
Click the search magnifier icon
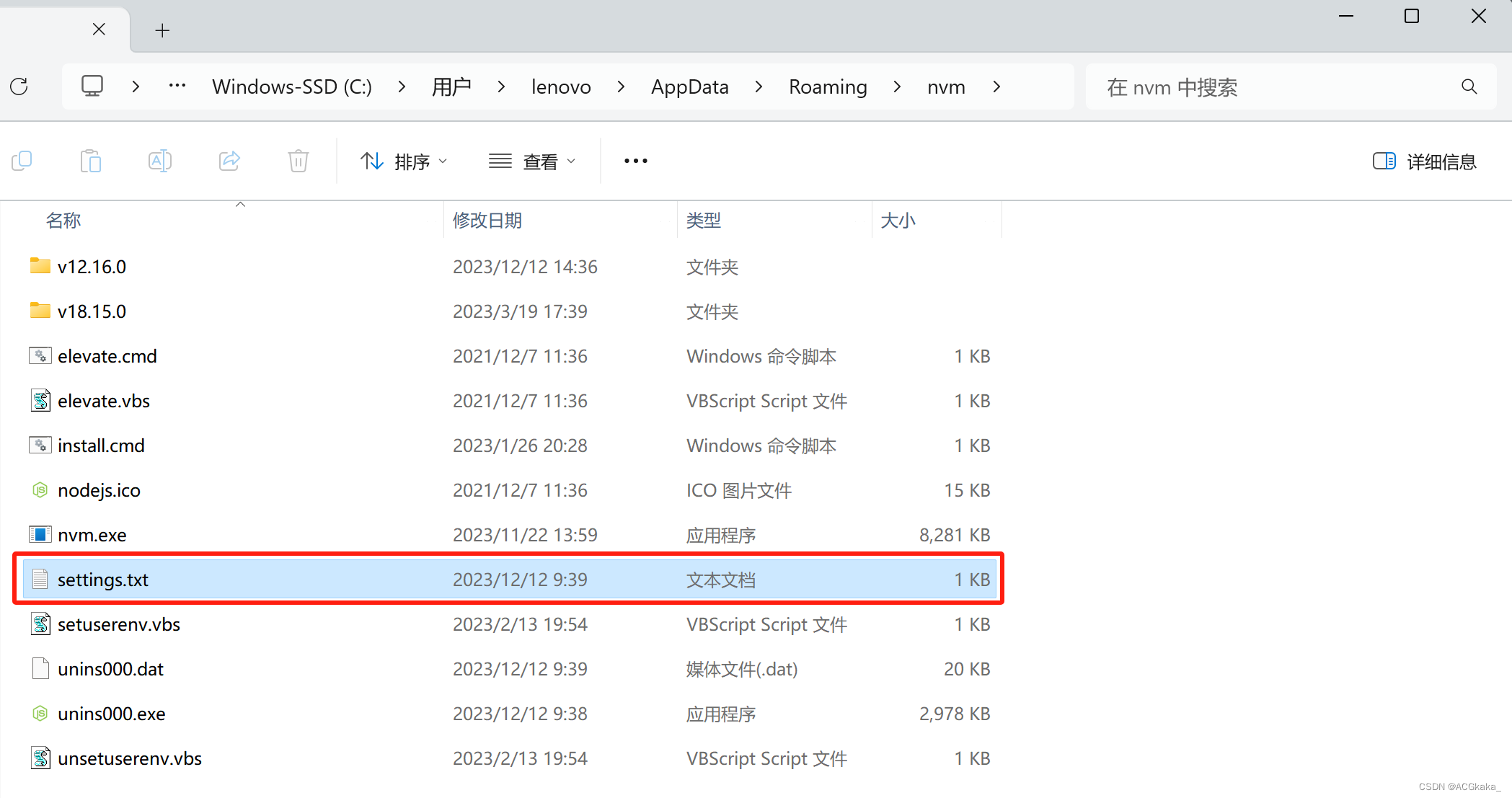point(1469,87)
